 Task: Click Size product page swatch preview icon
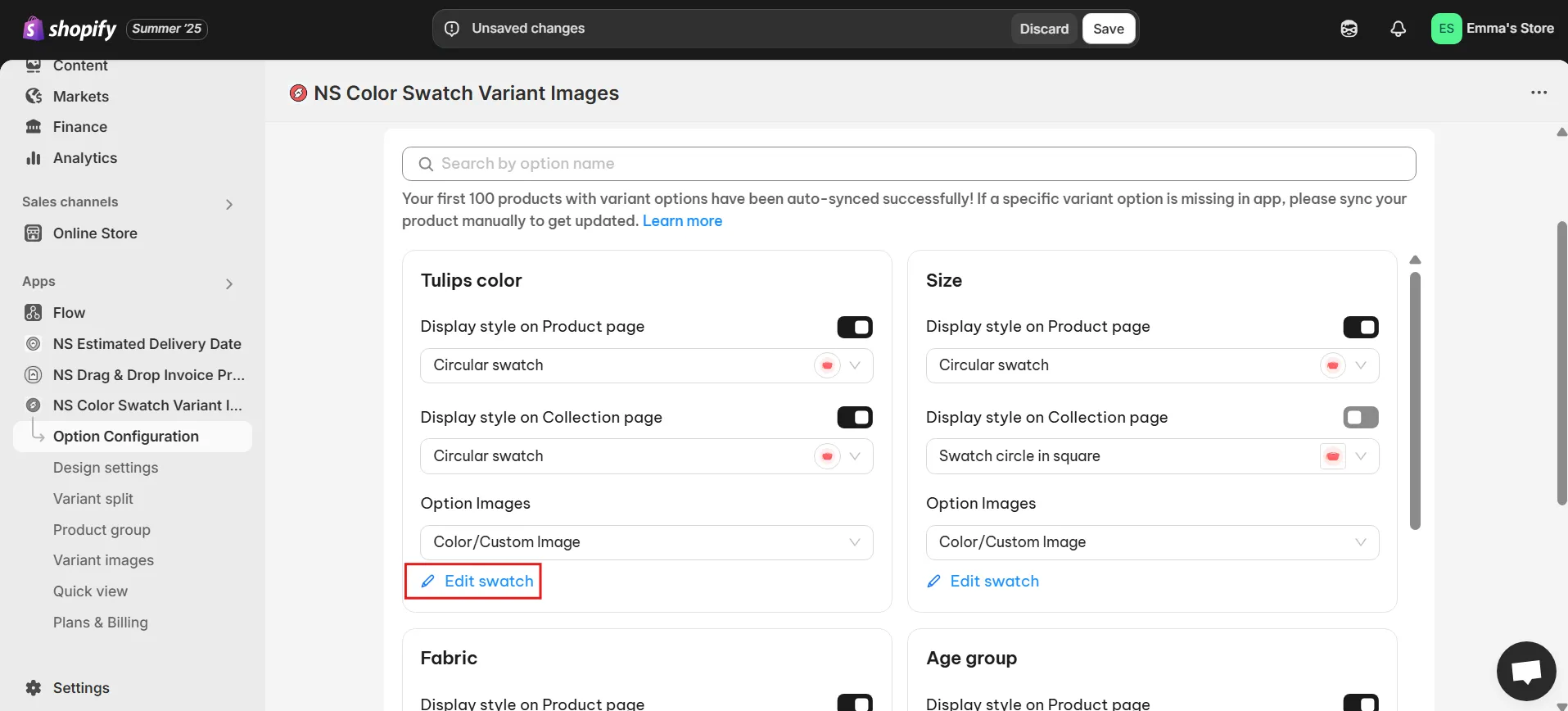[1333, 365]
